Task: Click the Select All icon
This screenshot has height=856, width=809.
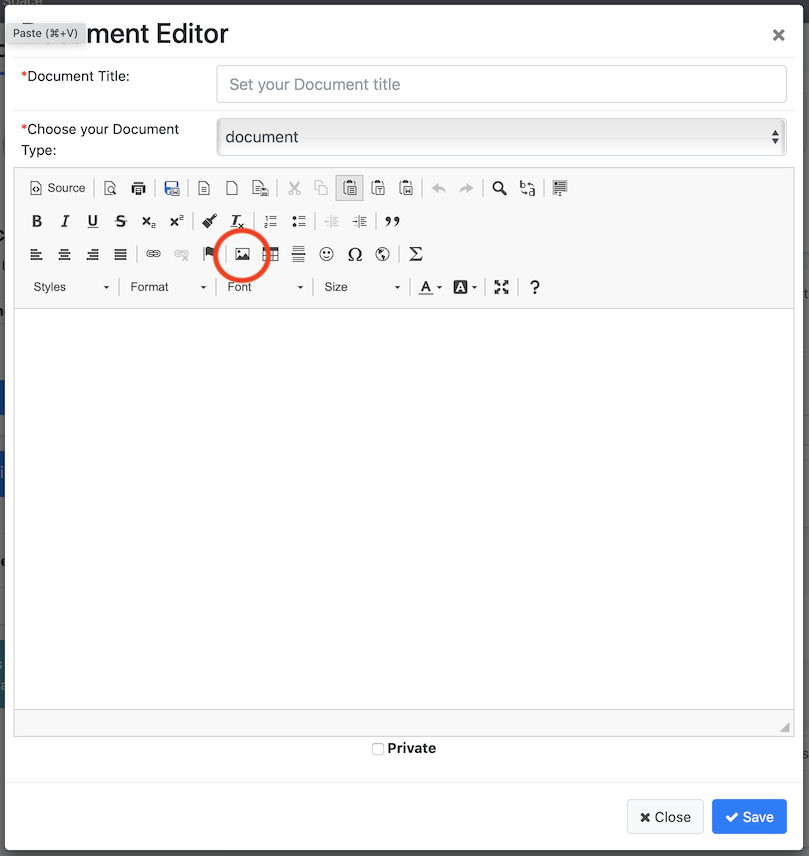Action: pyautogui.click(x=560, y=188)
